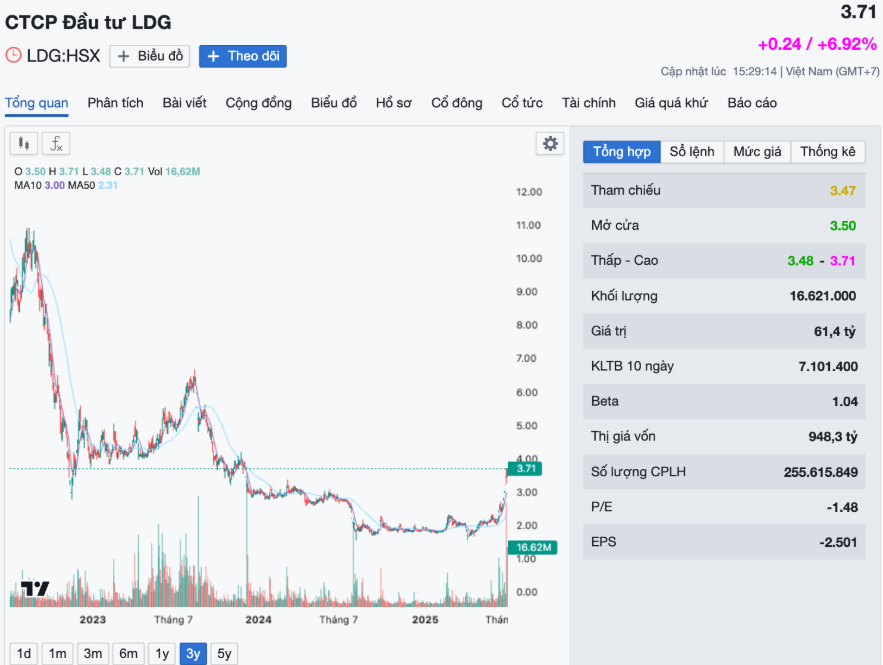Click Số lượng CPLH value 255.615.849
This screenshot has height=665, width=883.
pyautogui.click(x=820, y=472)
